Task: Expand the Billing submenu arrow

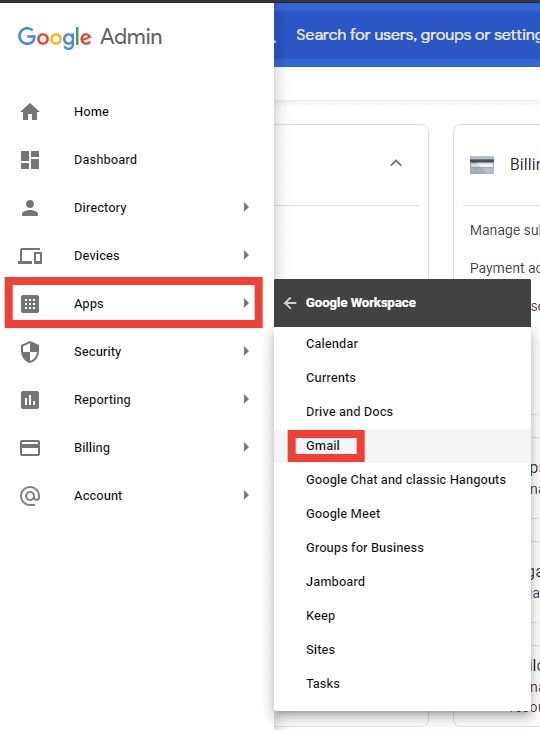Action: (246, 447)
